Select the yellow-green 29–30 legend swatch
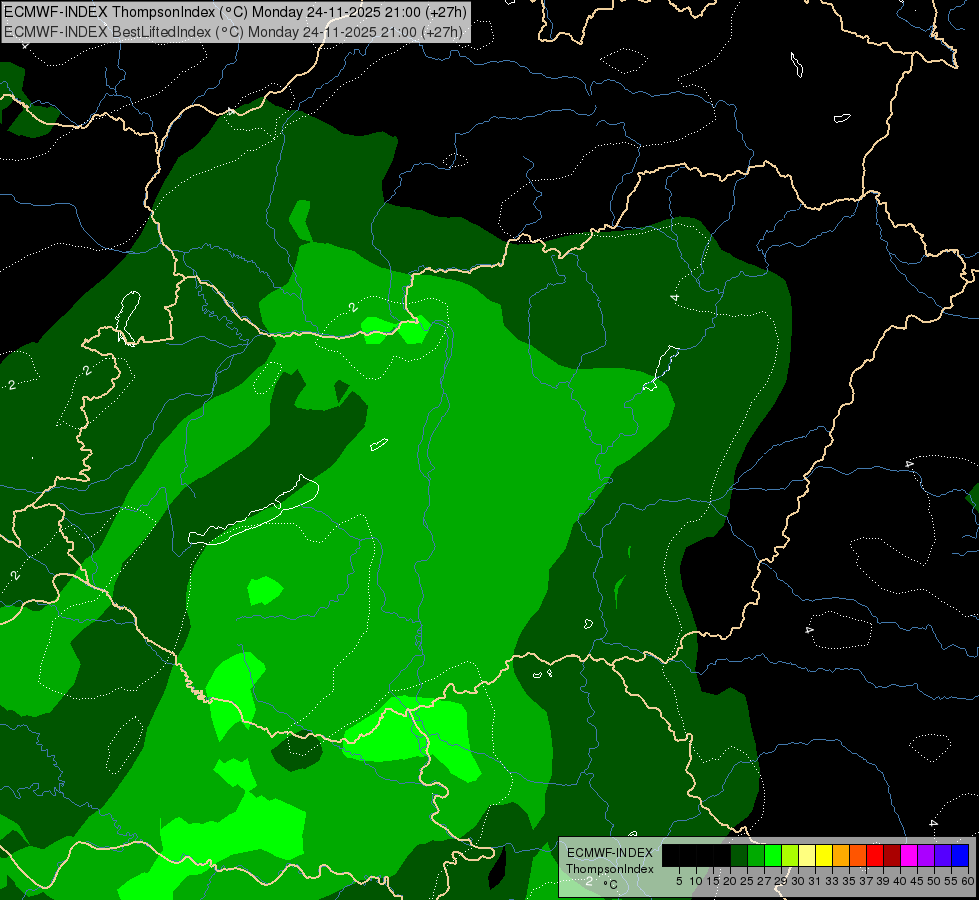This screenshot has width=979, height=900. (790, 855)
